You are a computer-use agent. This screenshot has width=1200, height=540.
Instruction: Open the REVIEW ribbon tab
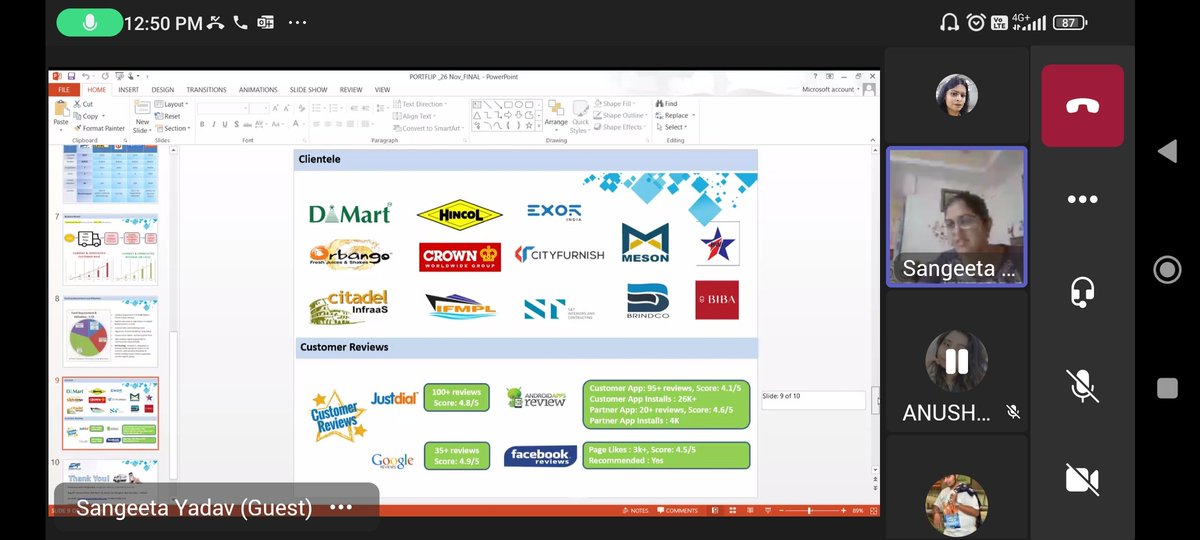351,89
